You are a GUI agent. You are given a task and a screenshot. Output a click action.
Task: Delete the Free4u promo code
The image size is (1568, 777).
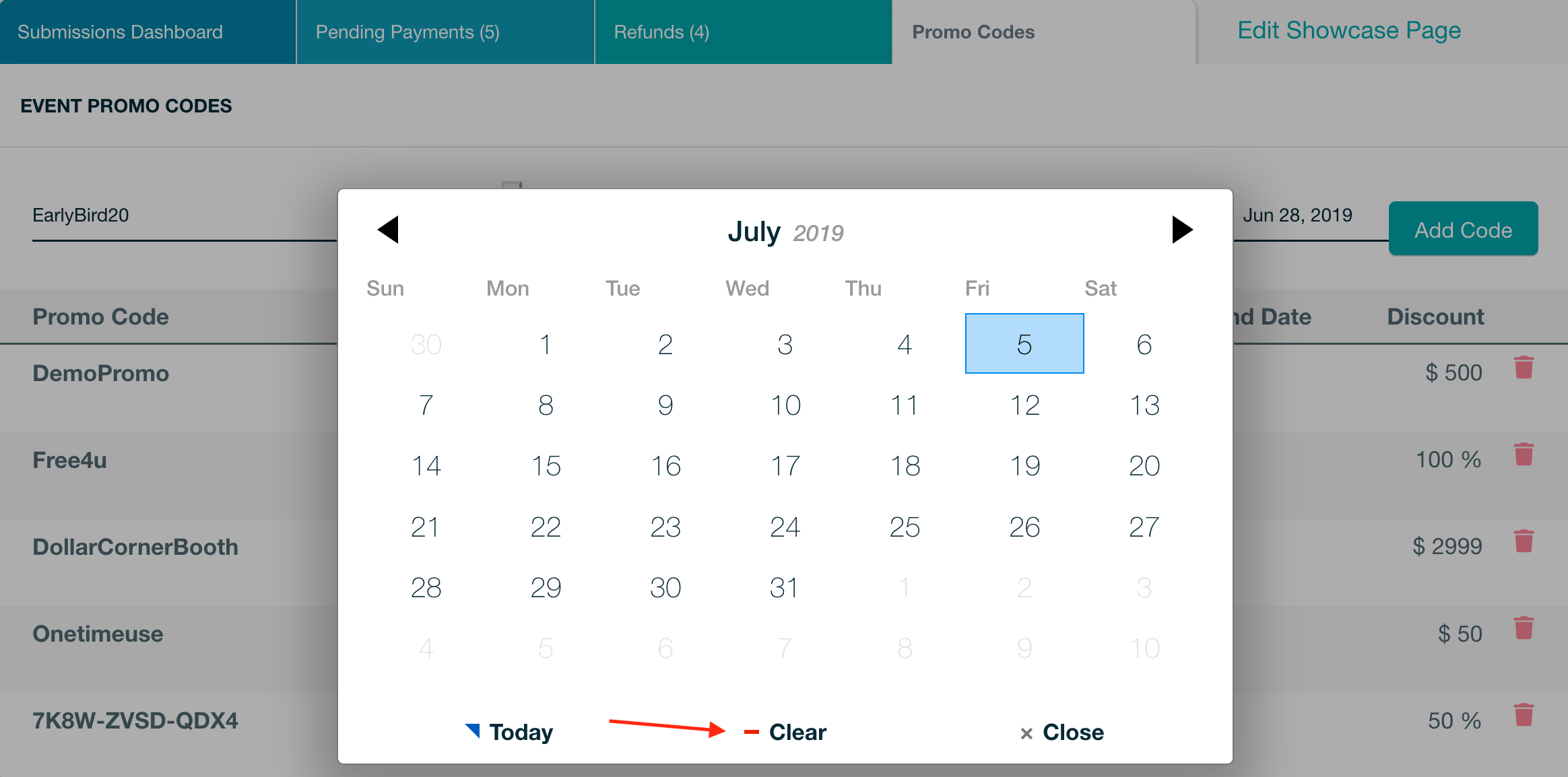click(1524, 455)
